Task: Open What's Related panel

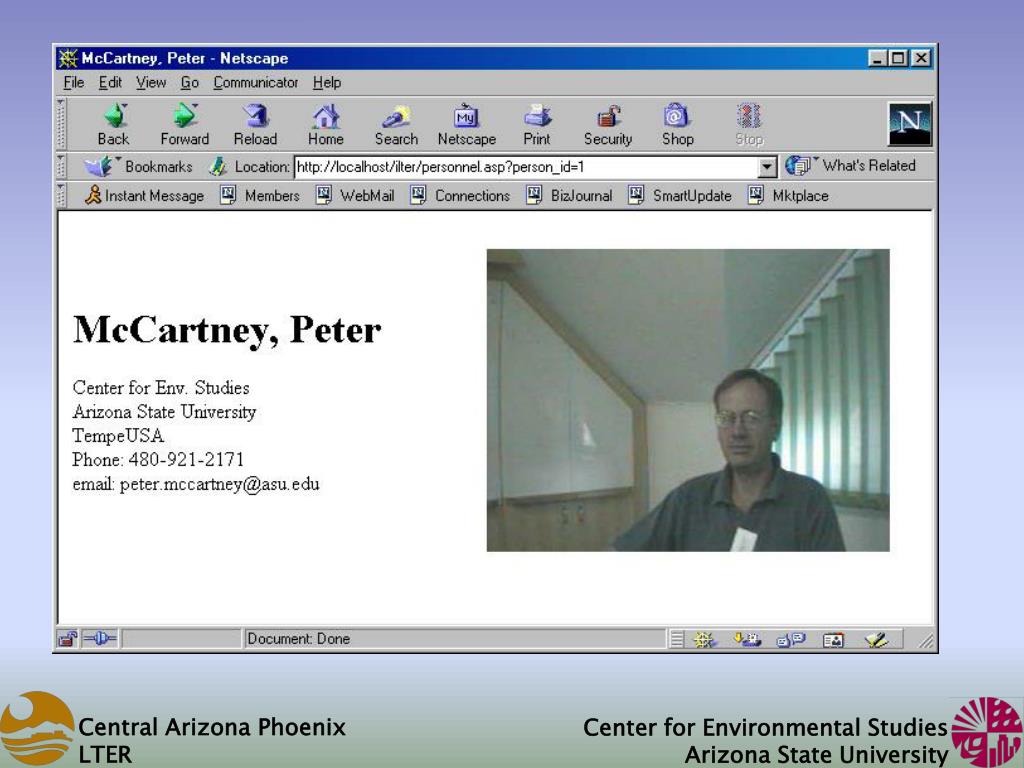Action: coord(850,166)
